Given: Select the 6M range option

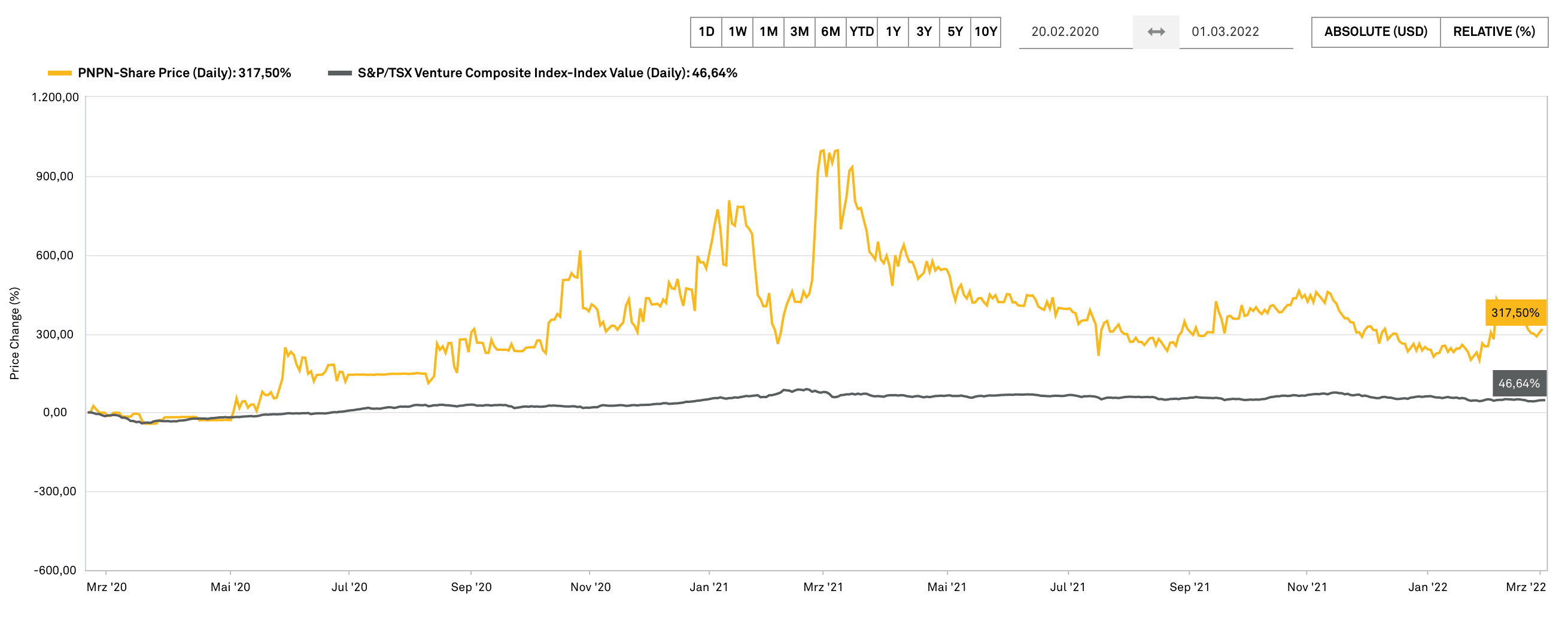Looking at the screenshot, I should coord(830,32).
